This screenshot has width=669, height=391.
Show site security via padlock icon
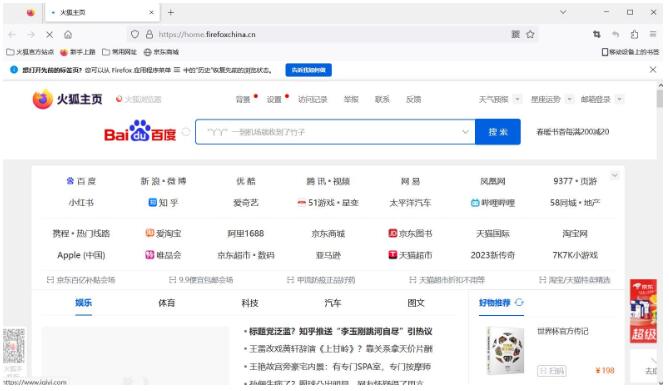pyautogui.click(x=149, y=34)
